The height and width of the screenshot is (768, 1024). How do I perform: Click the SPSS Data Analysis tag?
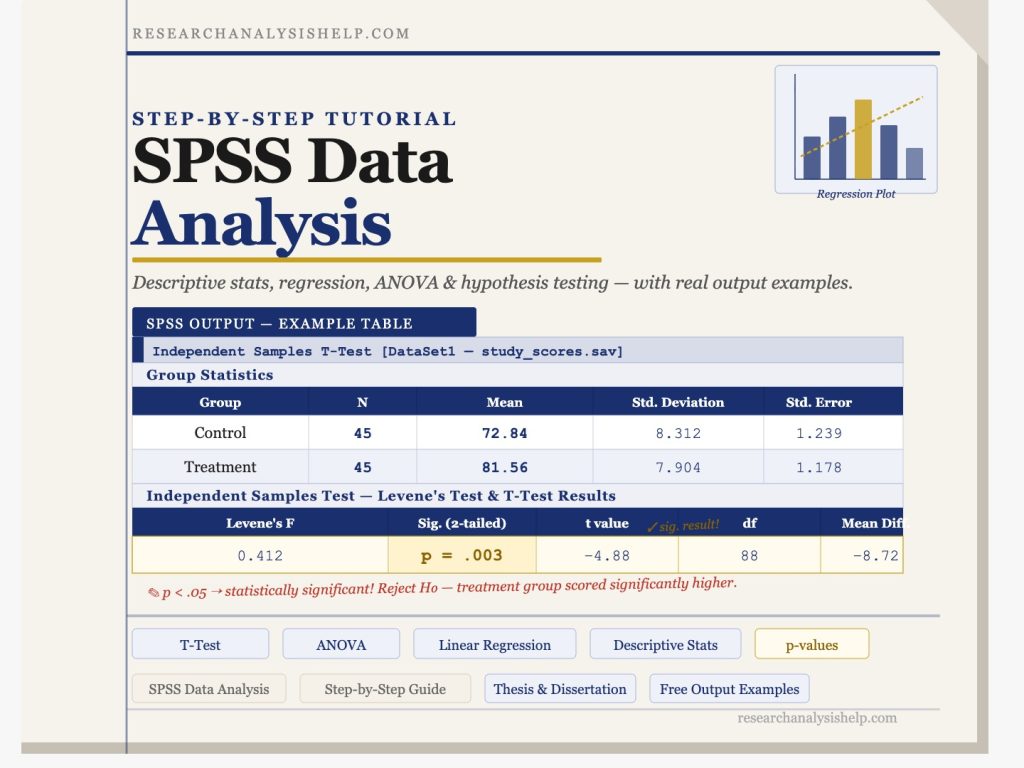[x=208, y=688]
